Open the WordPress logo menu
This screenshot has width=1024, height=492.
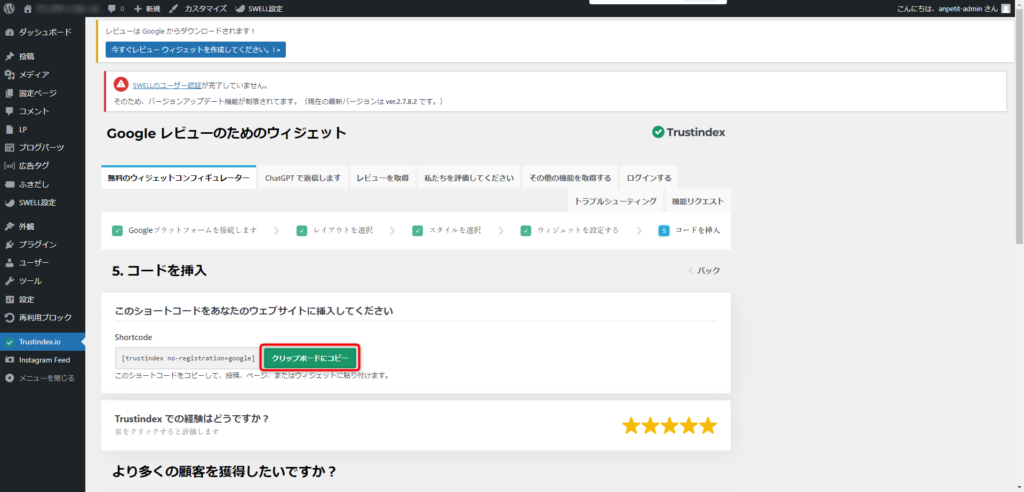(x=9, y=9)
